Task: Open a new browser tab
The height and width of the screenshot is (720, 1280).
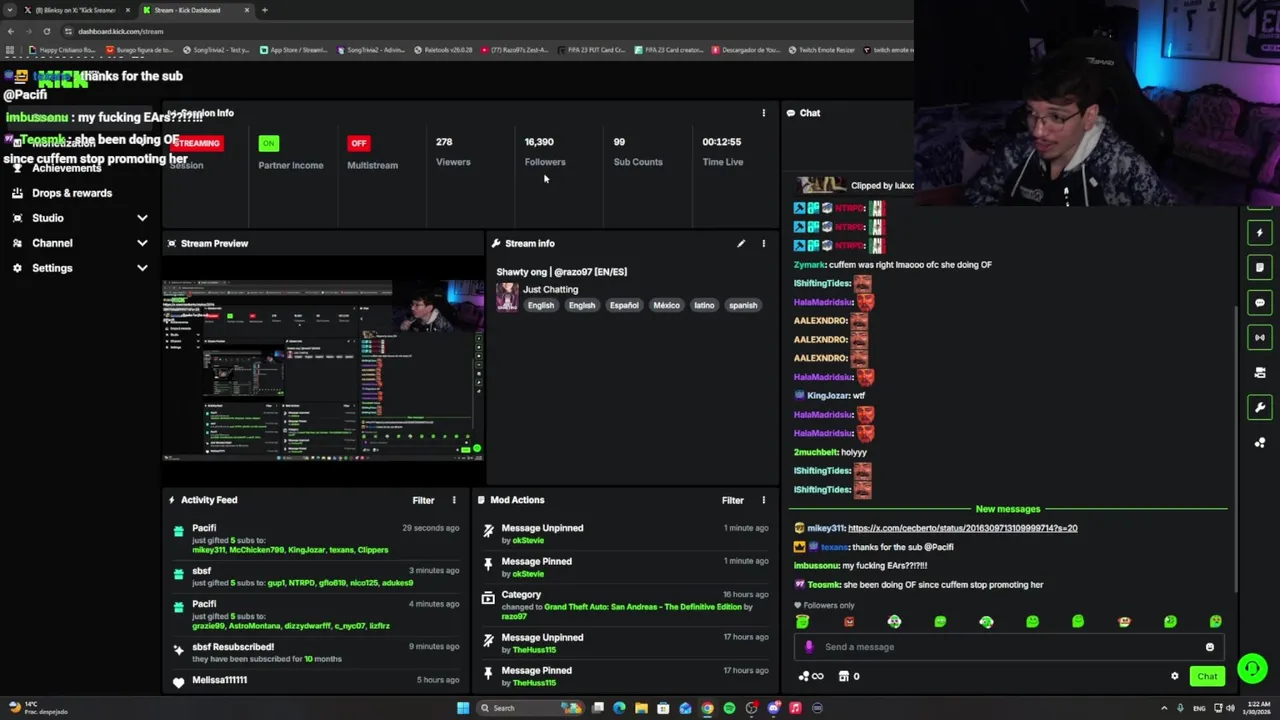Action: pyautogui.click(x=264, y=10)
